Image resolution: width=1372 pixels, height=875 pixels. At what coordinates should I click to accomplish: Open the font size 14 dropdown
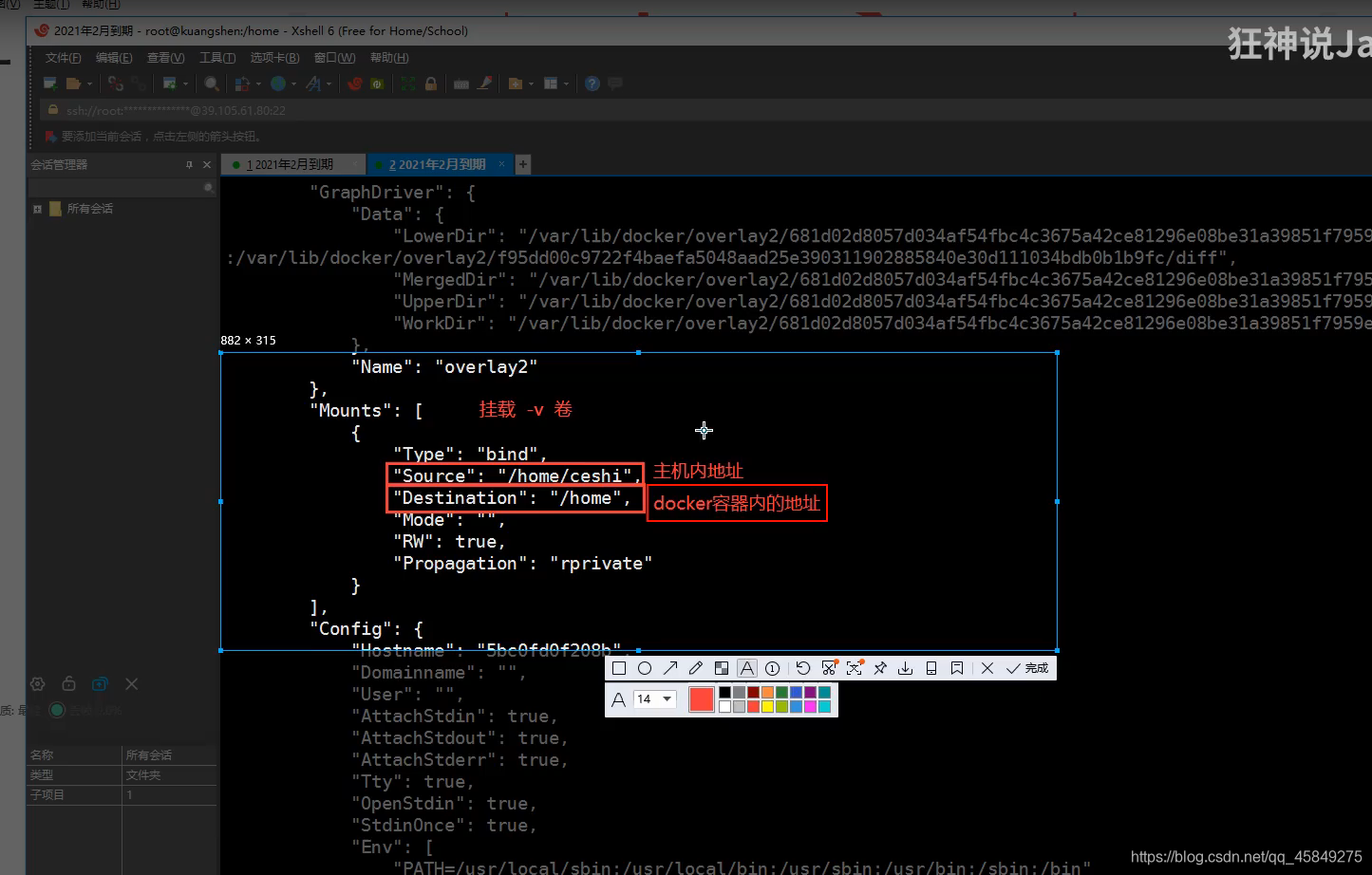655,699
